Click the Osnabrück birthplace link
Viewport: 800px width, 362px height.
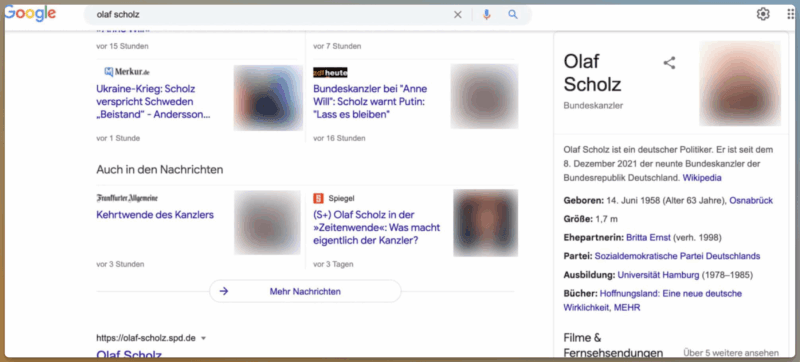[x=751, y=200]
